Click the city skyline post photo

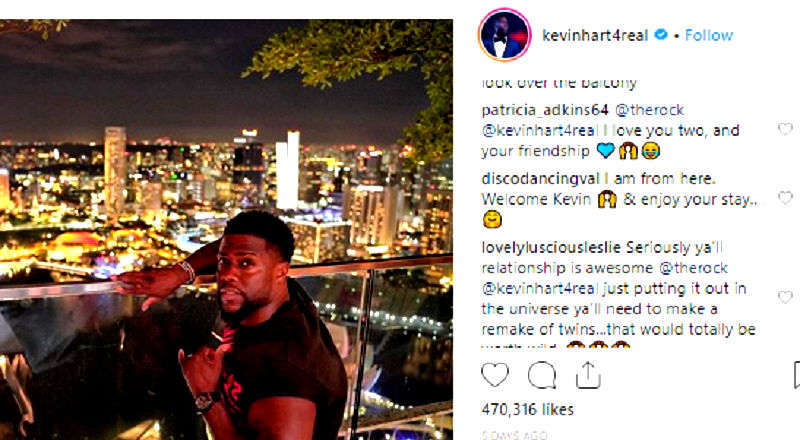coord(226,230)
